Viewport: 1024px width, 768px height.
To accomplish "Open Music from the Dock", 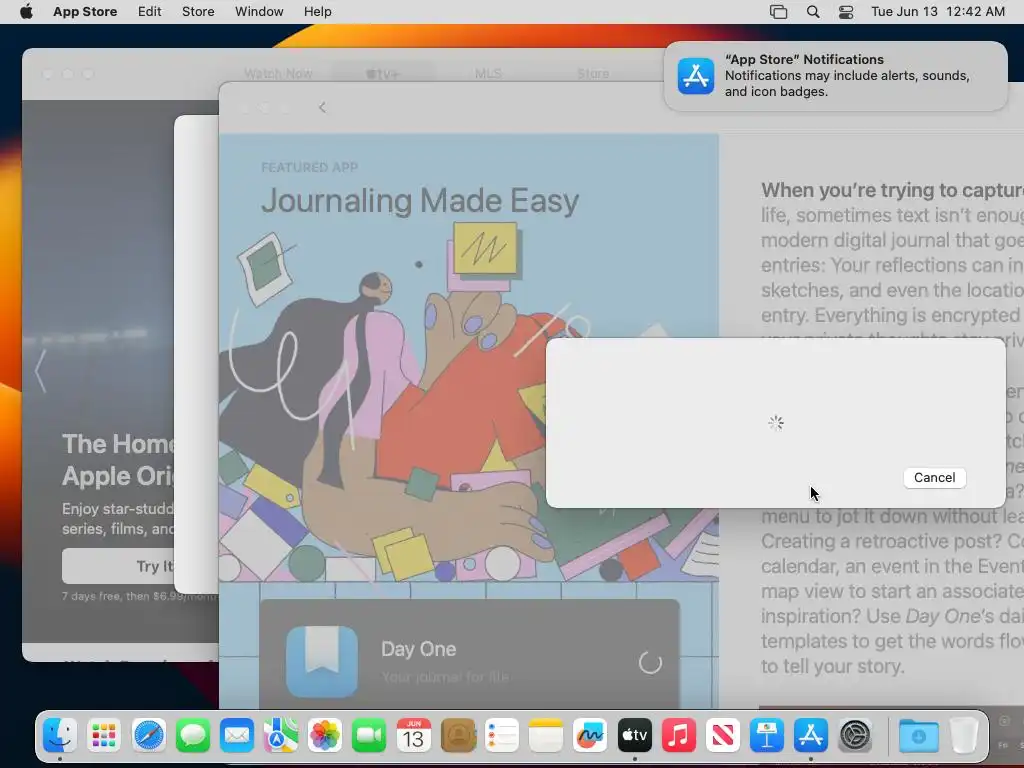I will pos(679,736).
